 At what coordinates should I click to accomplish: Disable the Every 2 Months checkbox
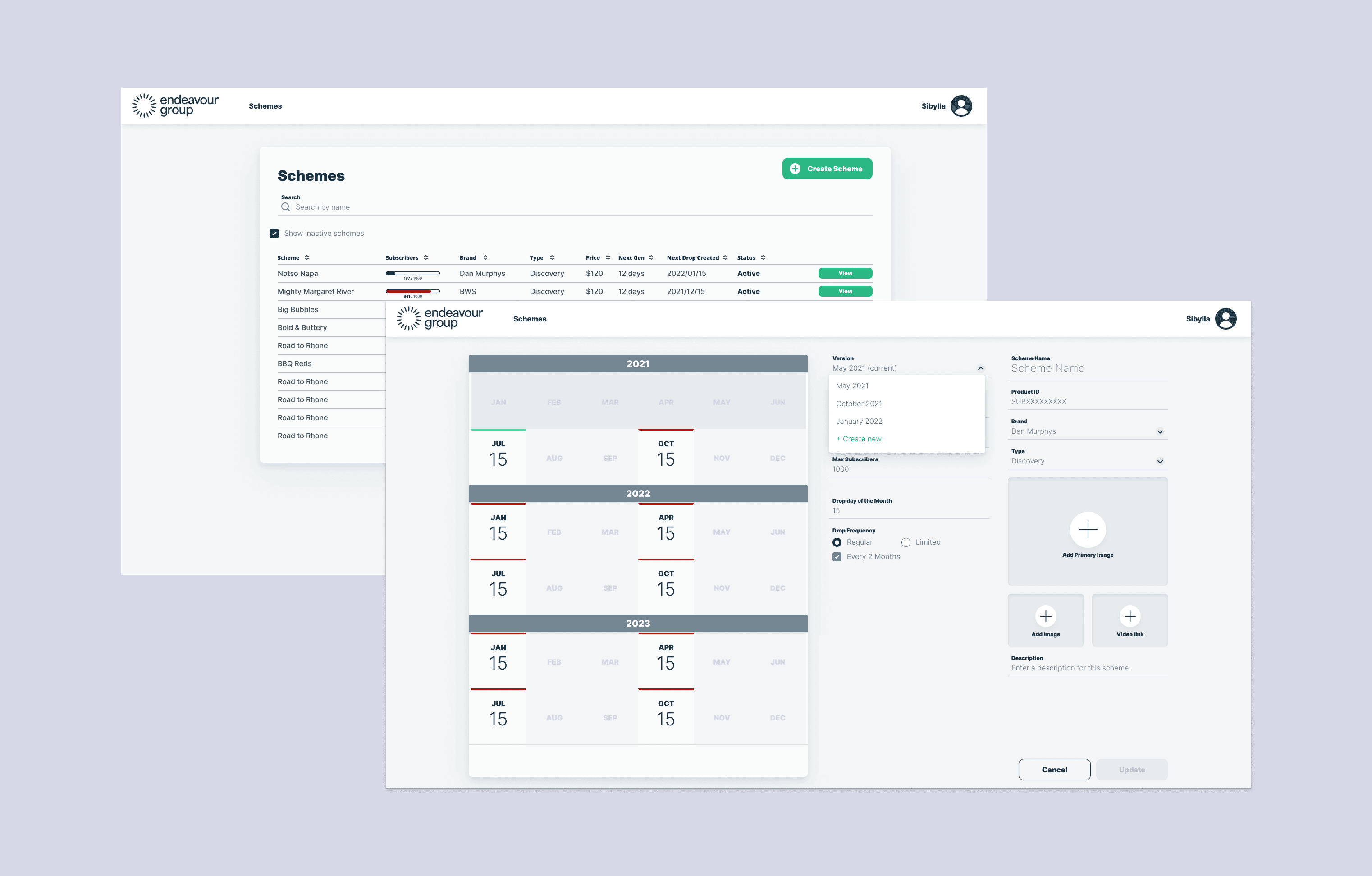[x=837, y=556]
